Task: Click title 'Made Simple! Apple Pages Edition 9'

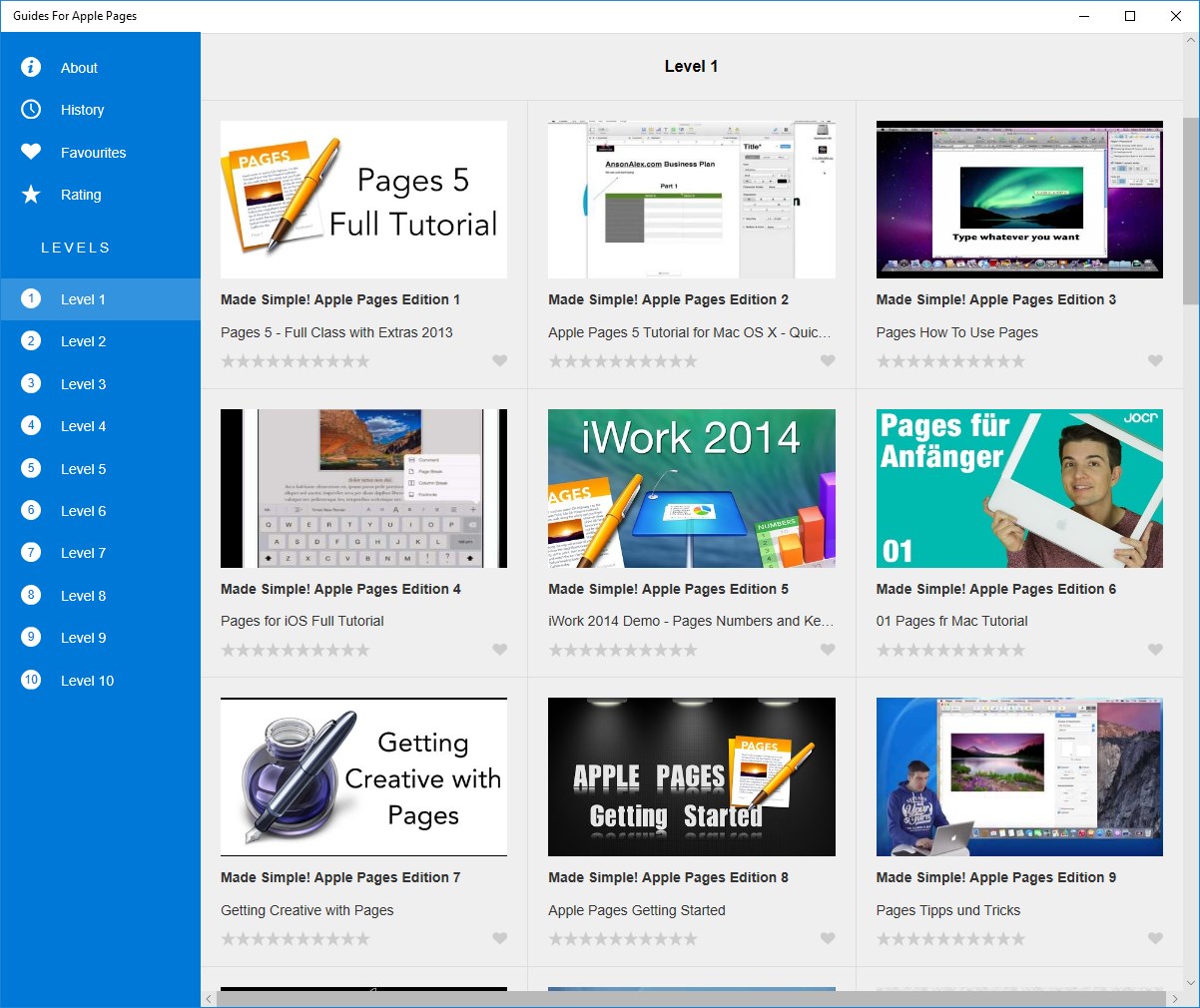Action: click(996, 877)
